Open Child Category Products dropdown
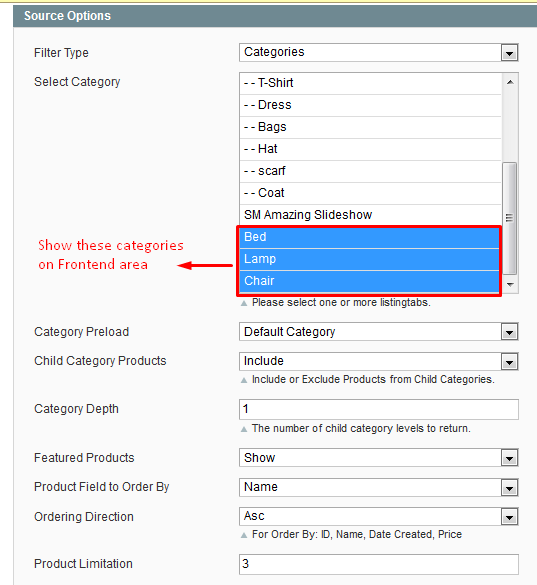Viewport: 537px width, 585px height. click(378, 361)
